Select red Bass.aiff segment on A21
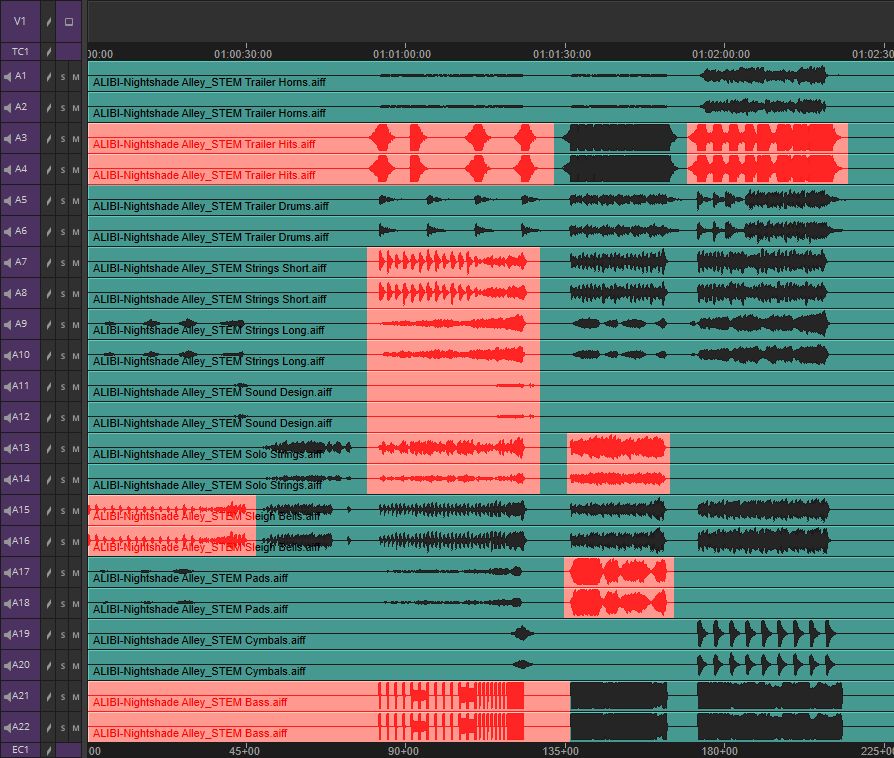This screenshot has width=894, height=758. click(x=329, y=696)
